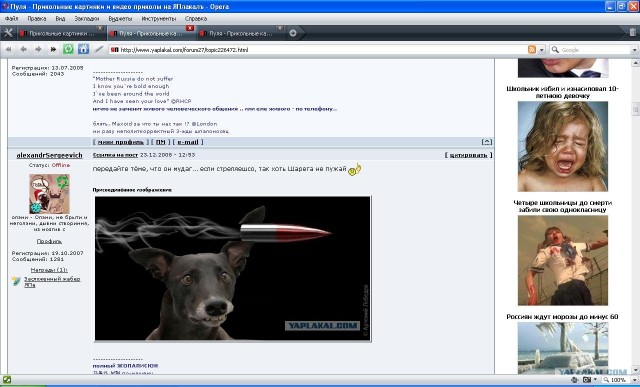The width and height of the screenshot is (640, 387).
Task: Toggle the fit-to-width status bar icon
Action: (x=575, y=380)
